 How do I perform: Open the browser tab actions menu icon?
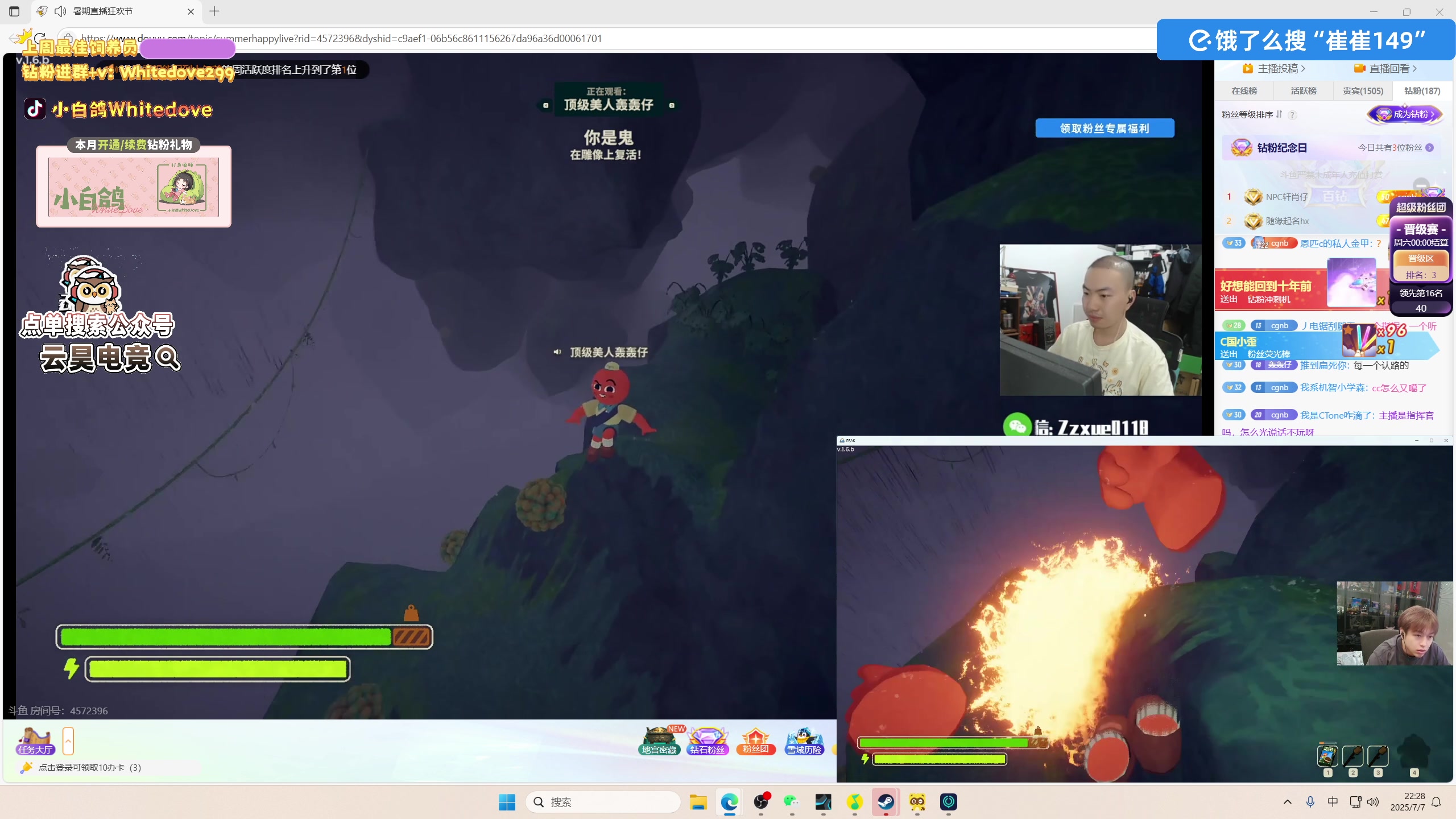click(x=14, y=11)
